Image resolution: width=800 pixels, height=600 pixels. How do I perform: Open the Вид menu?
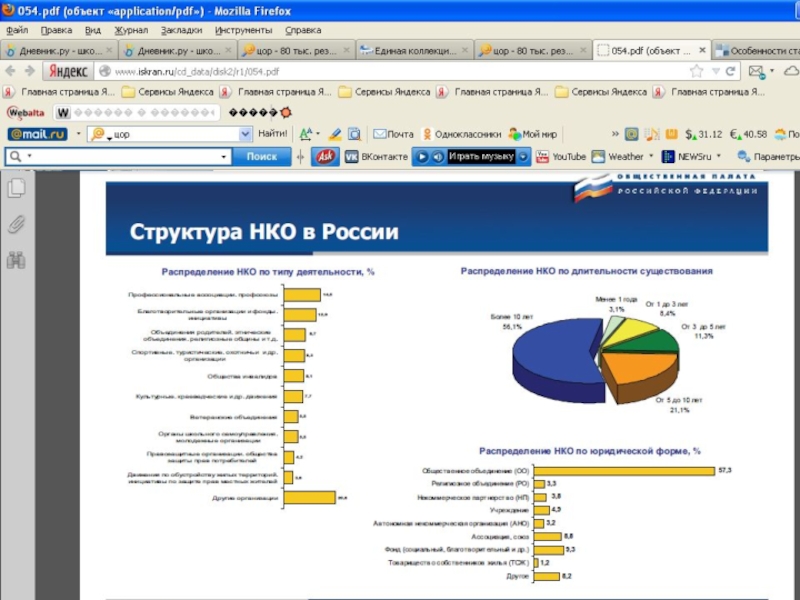(x=93, y=30)
